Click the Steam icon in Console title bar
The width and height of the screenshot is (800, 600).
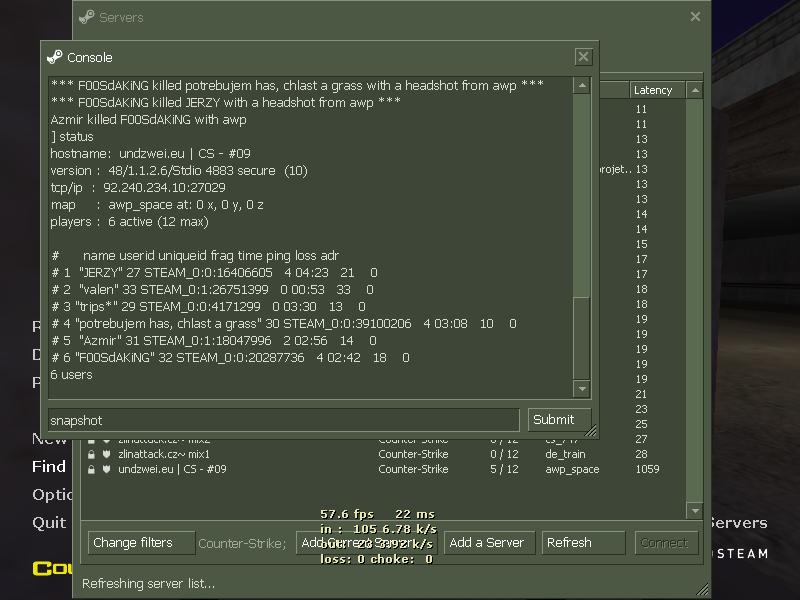55,57
